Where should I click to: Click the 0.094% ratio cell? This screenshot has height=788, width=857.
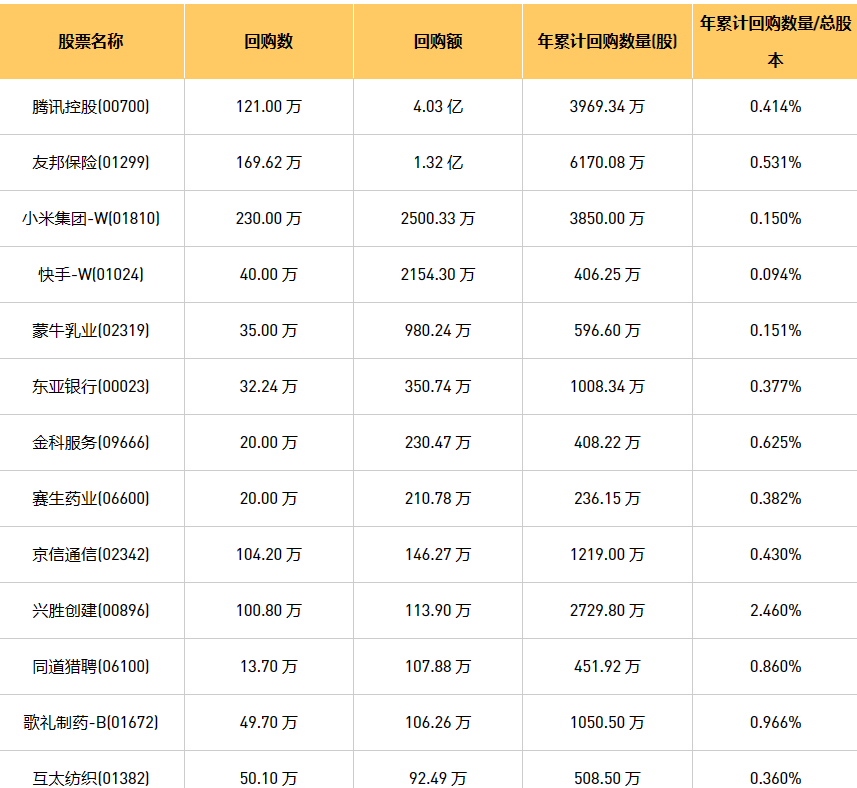pos(776,274)
